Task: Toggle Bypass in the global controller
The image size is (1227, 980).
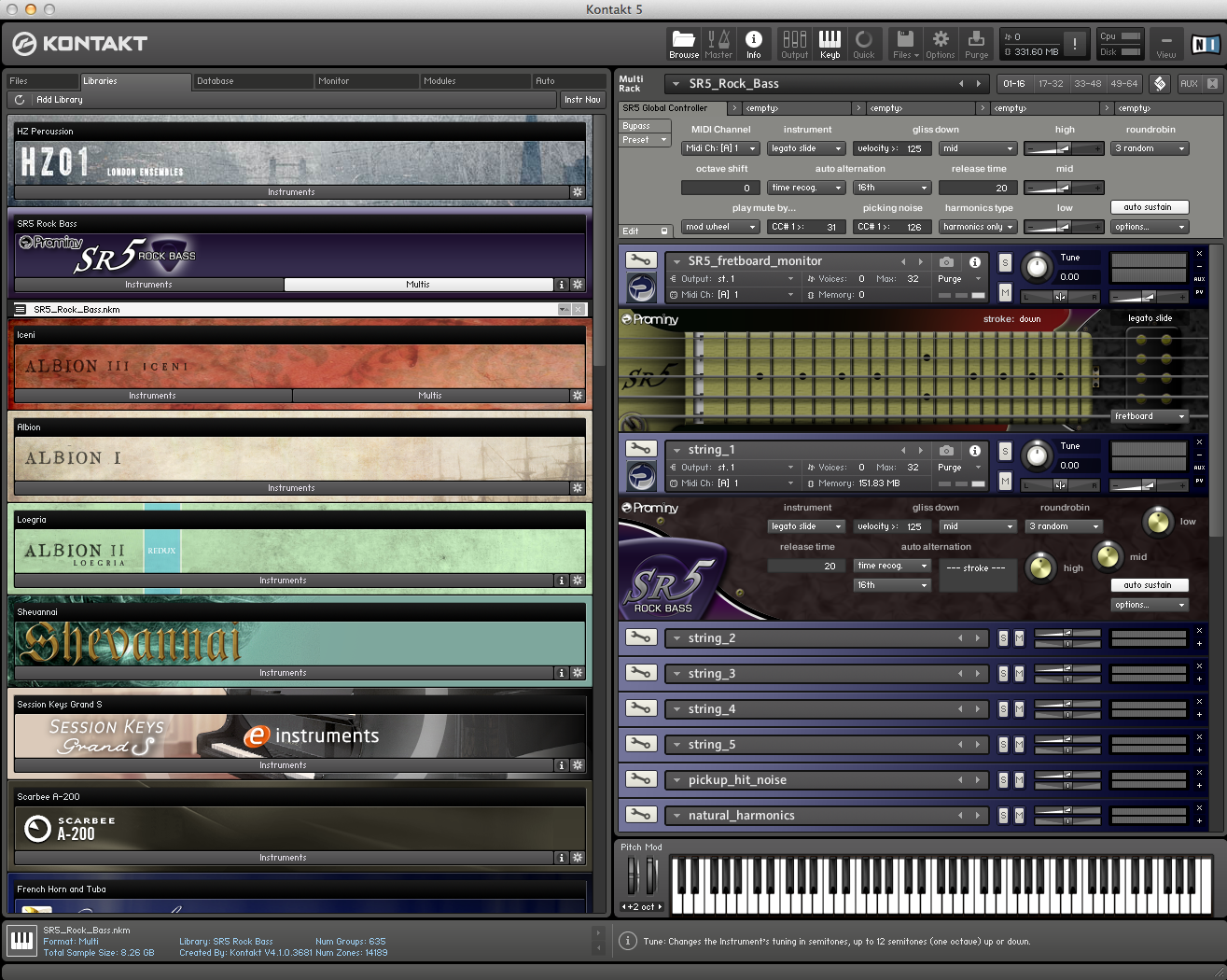Action: click(644, 126)
